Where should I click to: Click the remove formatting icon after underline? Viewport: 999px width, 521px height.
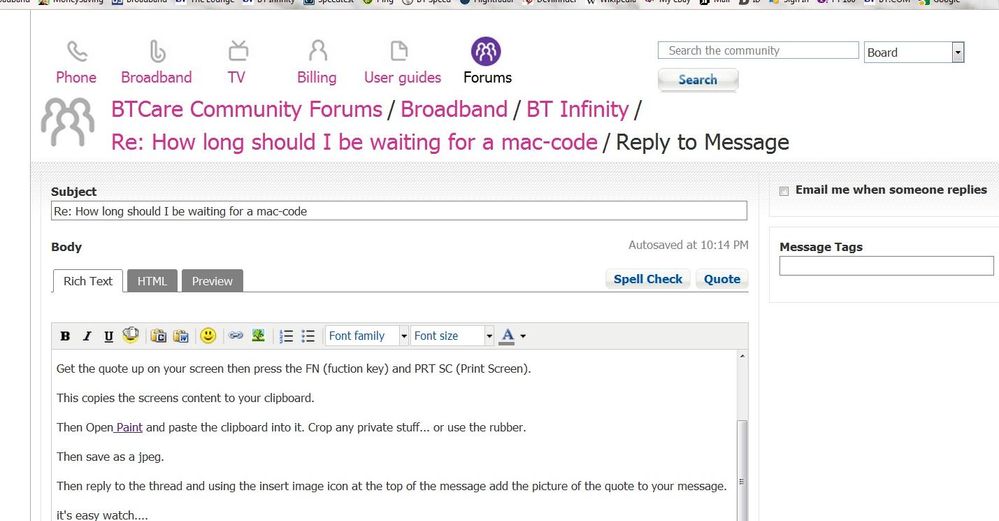[x=131, y=335]
